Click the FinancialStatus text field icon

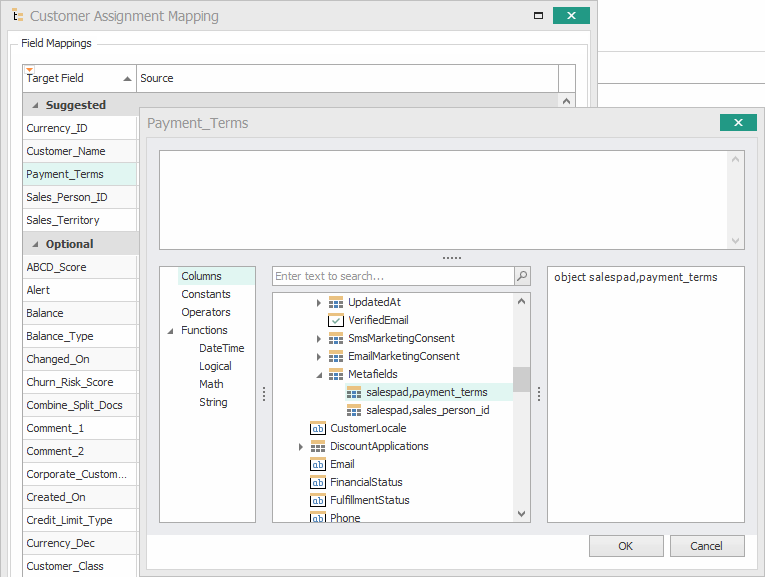pyautogui.click(x=318, y=482)
